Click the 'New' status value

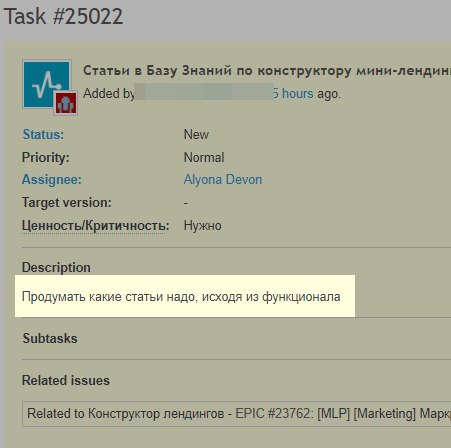(196, 135)
